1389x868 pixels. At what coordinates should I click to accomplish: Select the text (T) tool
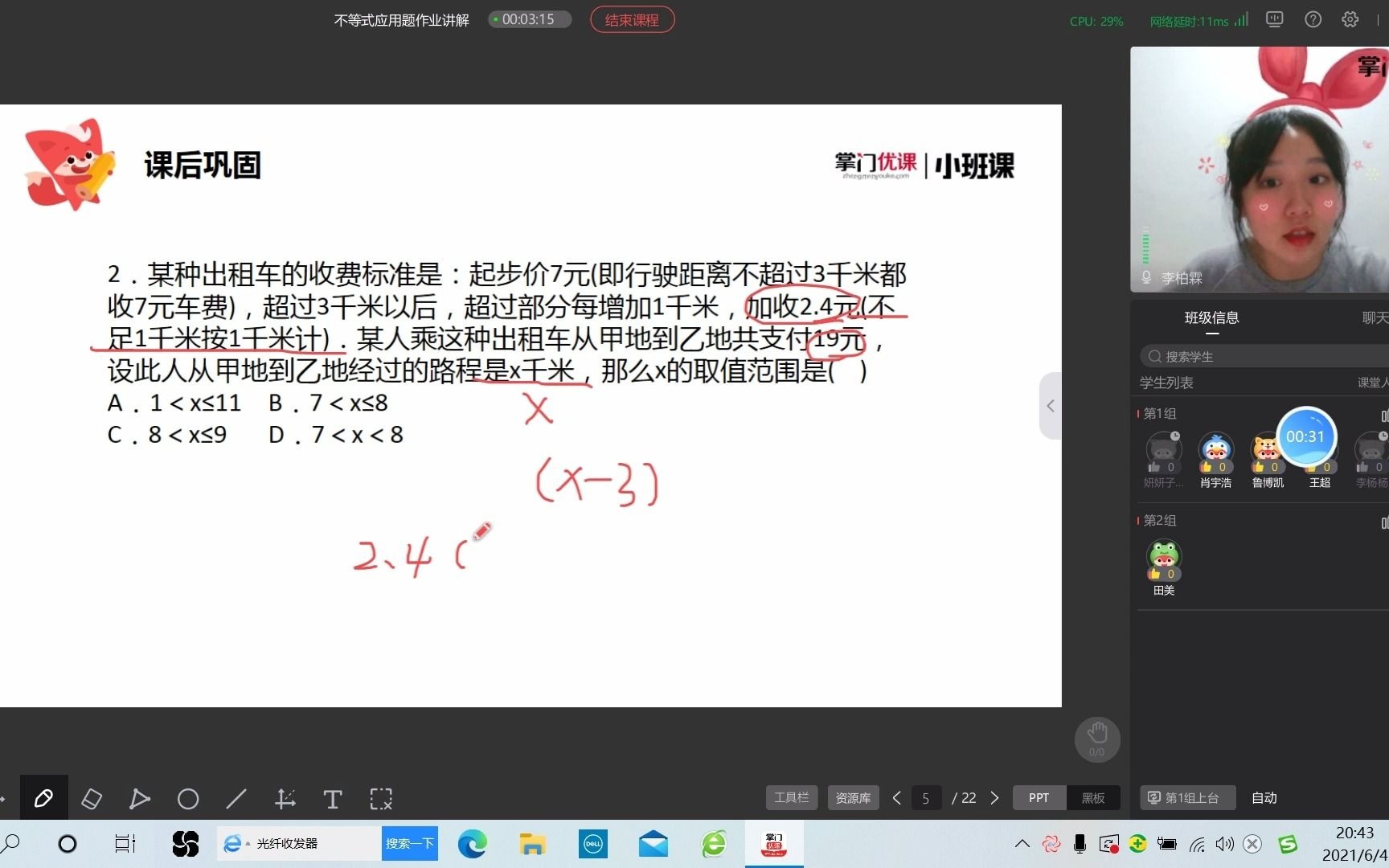[333, 798]
